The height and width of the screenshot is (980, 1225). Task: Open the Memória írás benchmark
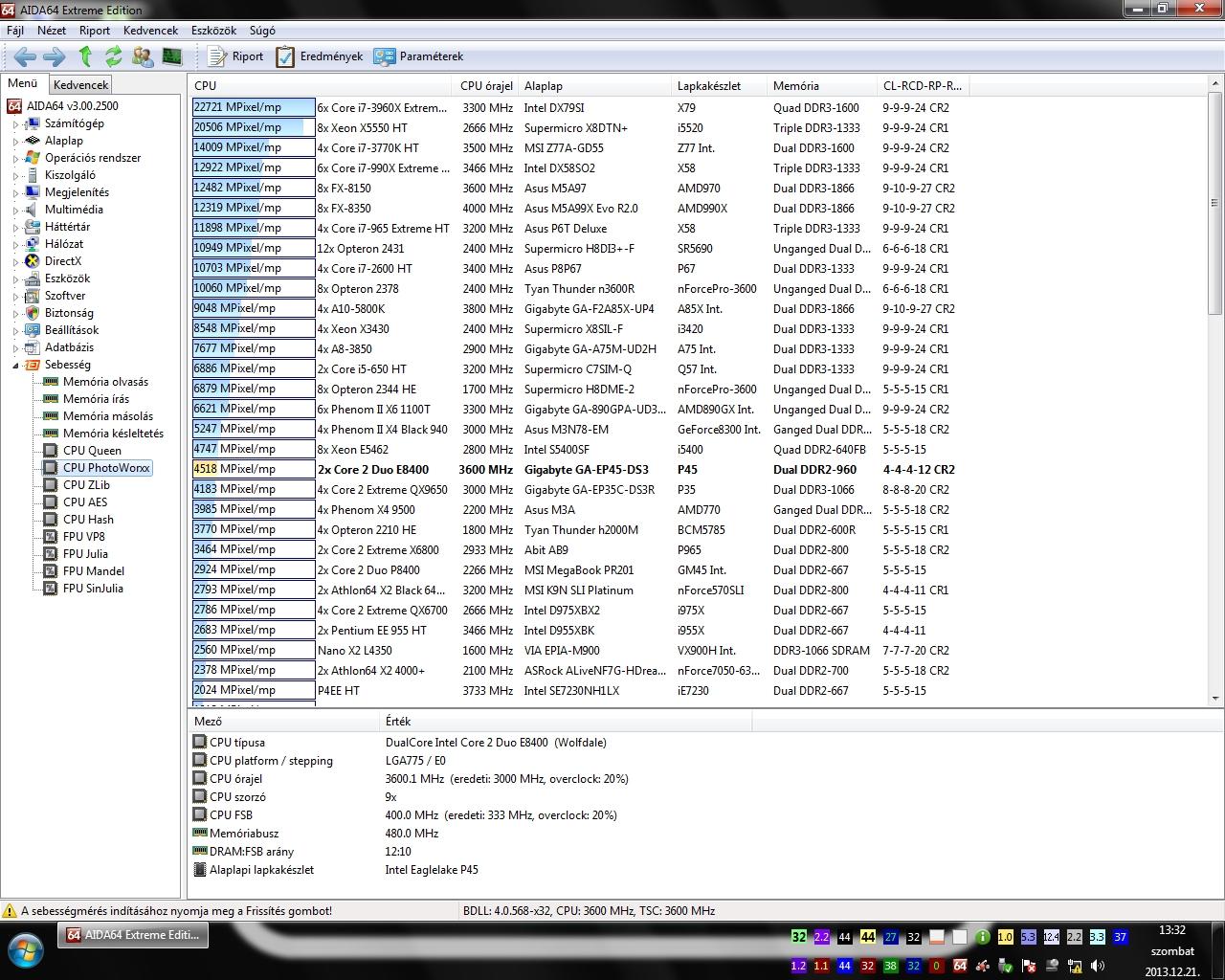click(96, 399)
